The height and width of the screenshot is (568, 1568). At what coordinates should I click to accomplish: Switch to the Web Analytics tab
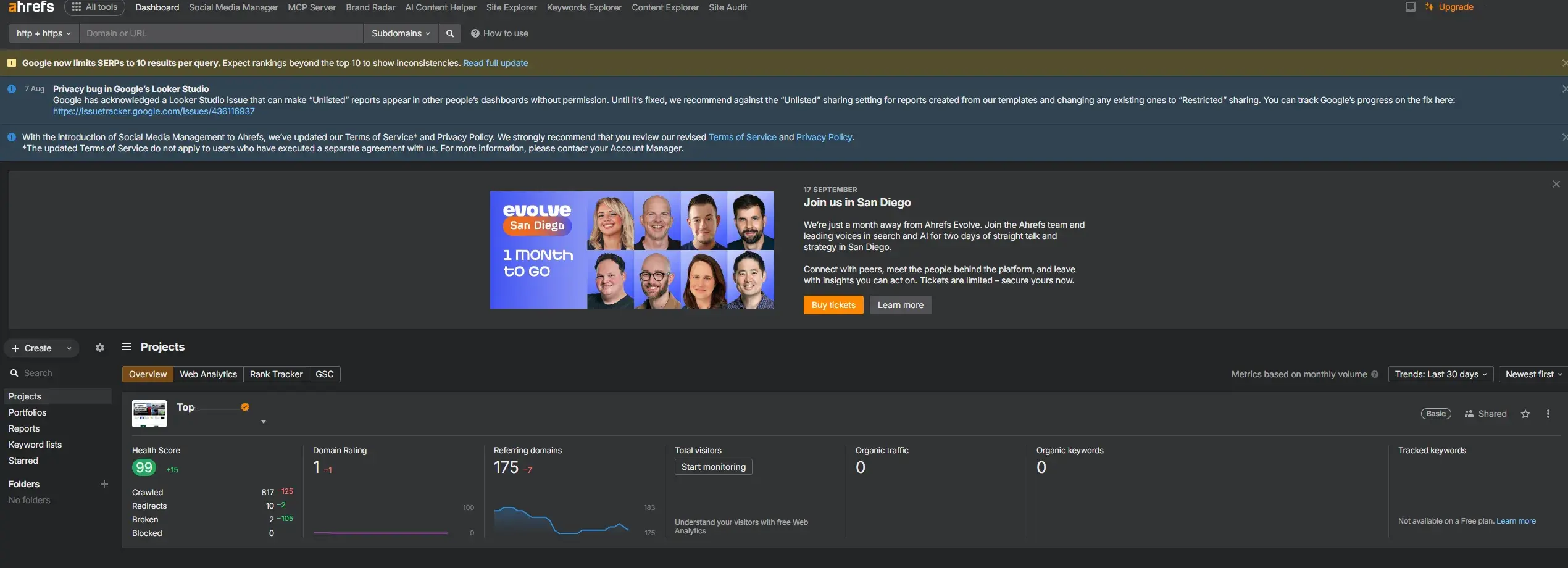(x=208, y=375)
